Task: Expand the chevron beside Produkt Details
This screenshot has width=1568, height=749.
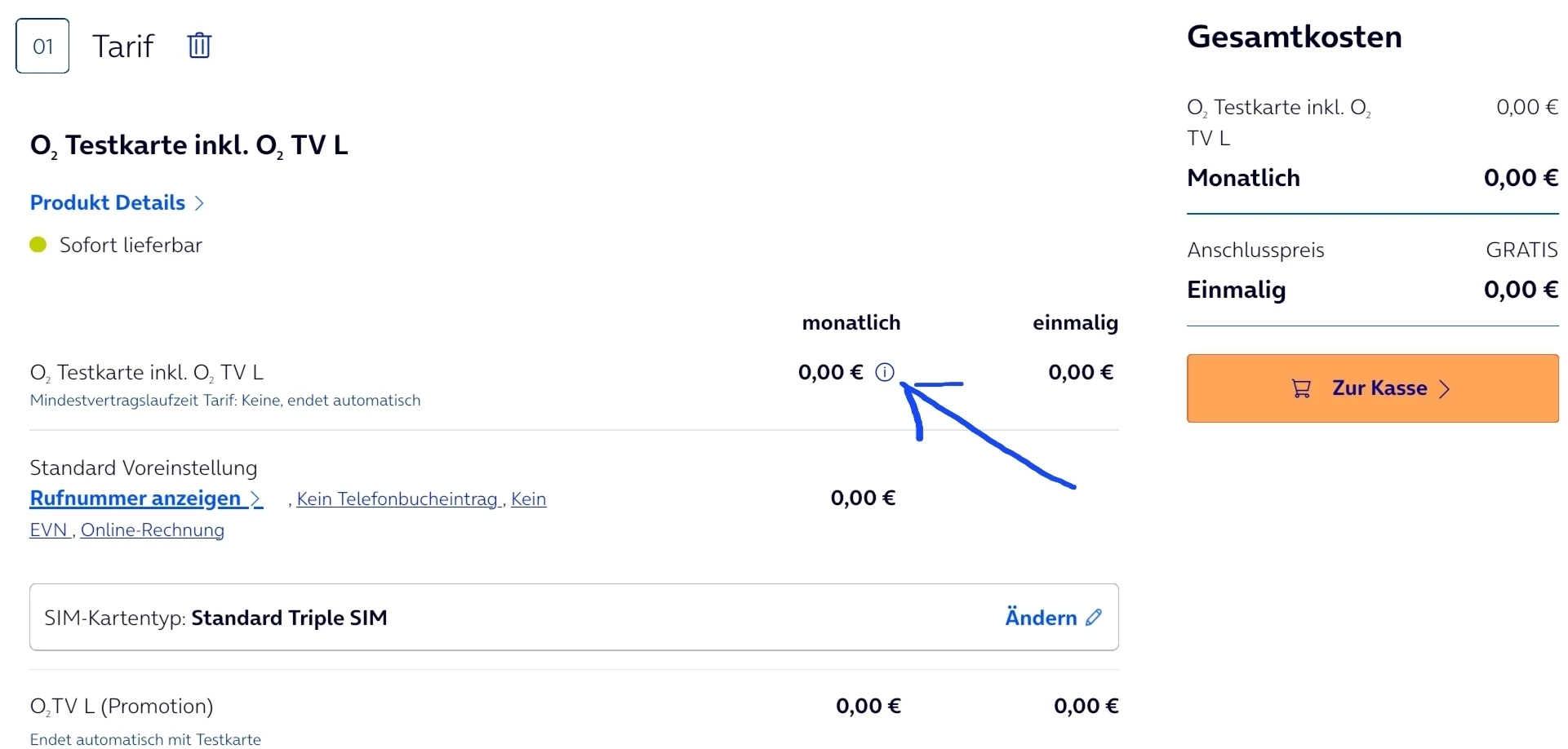Action: pyautogui.click(x=199, y=203)
